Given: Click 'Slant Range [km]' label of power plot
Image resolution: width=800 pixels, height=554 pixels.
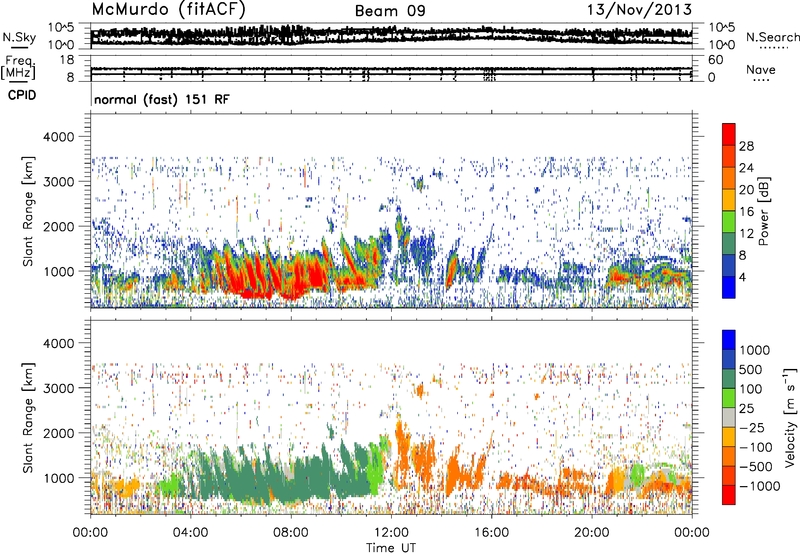Looking at the screenshot, I should [x=28, y=211].
